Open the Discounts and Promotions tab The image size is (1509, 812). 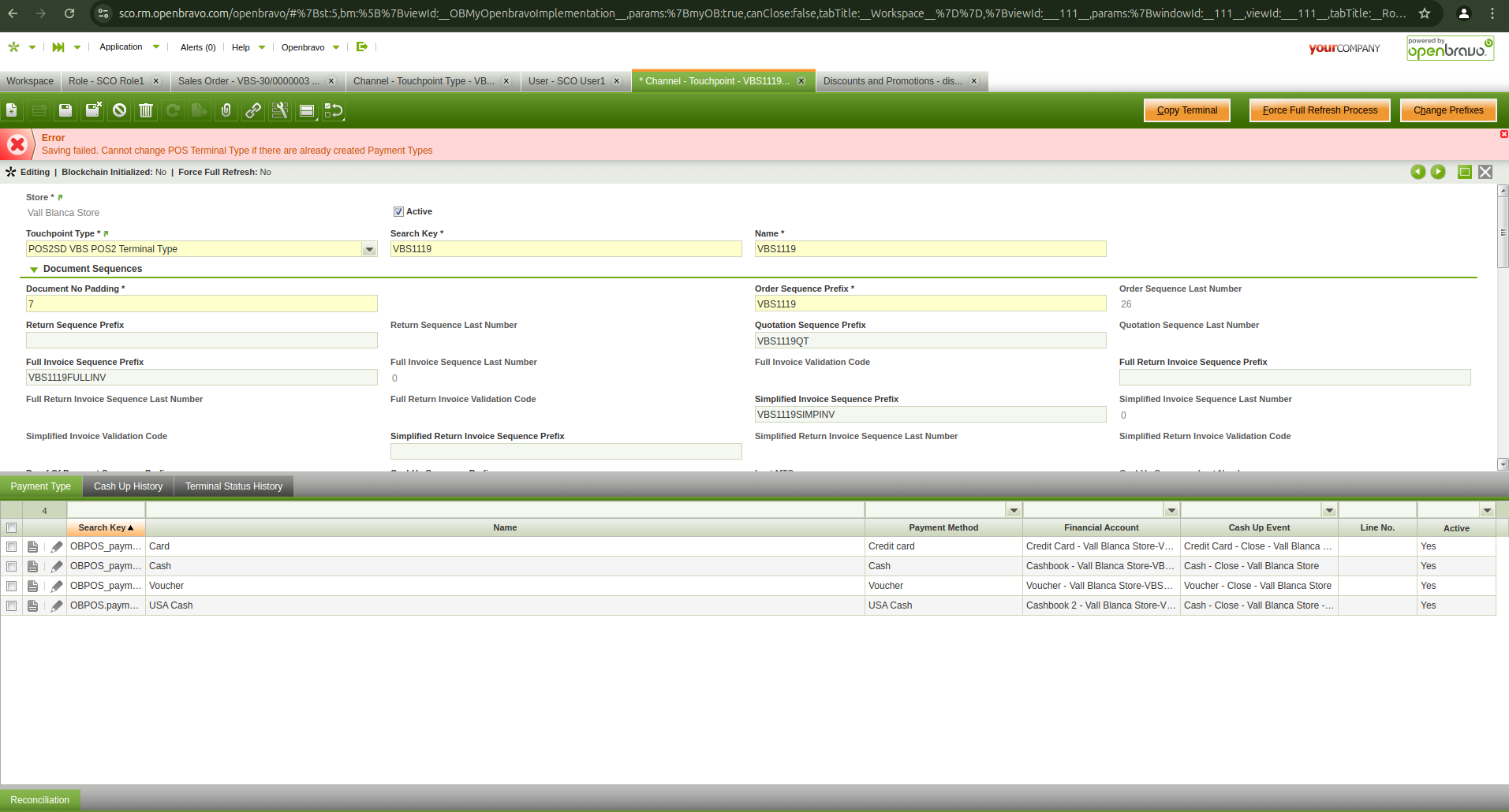(892, 81)
